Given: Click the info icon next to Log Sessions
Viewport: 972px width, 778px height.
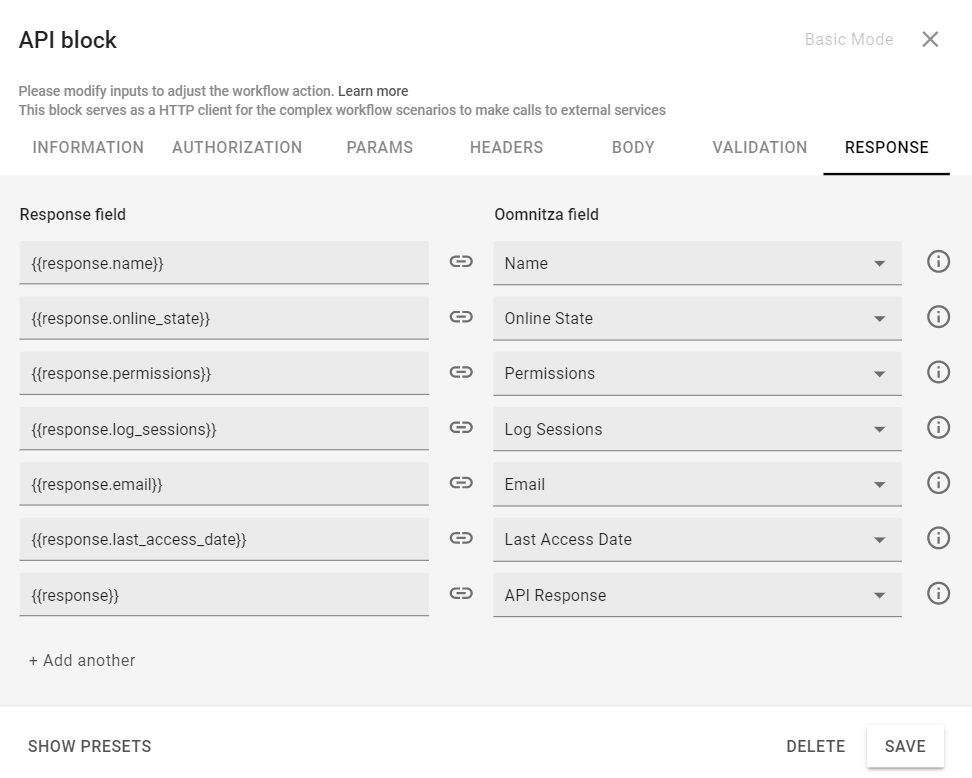Looking at the screenshot, I should pyautogui.click(x=938, y=427).
